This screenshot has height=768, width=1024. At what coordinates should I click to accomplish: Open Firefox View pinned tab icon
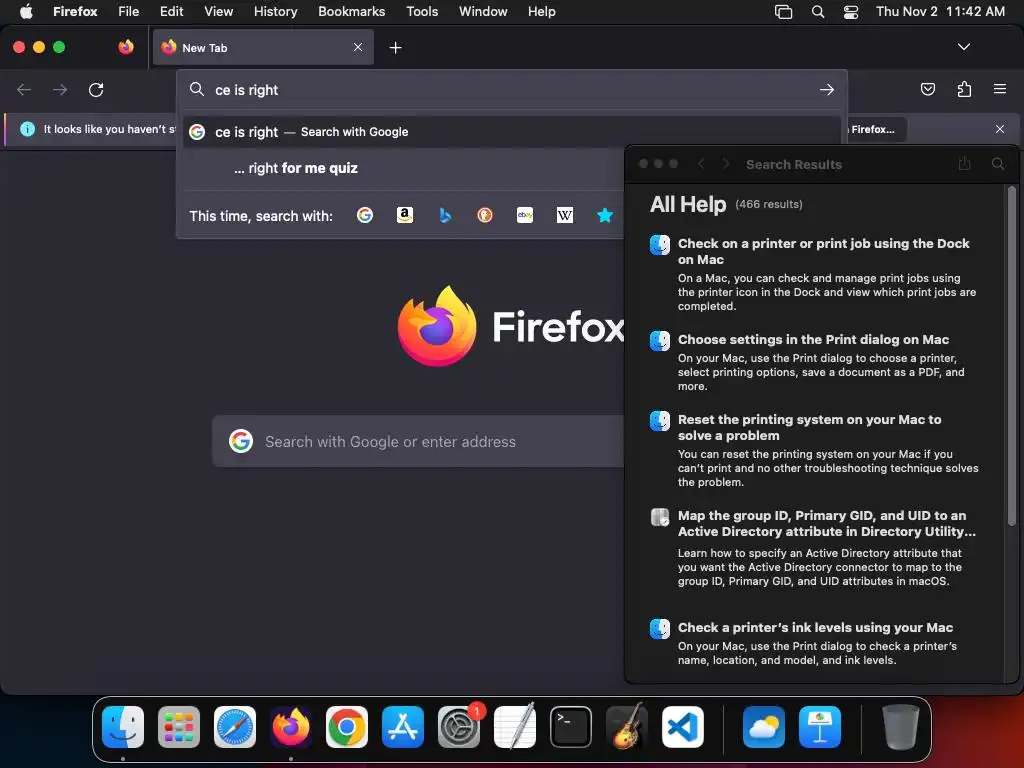pyautogui.click(x=126, y=47)
